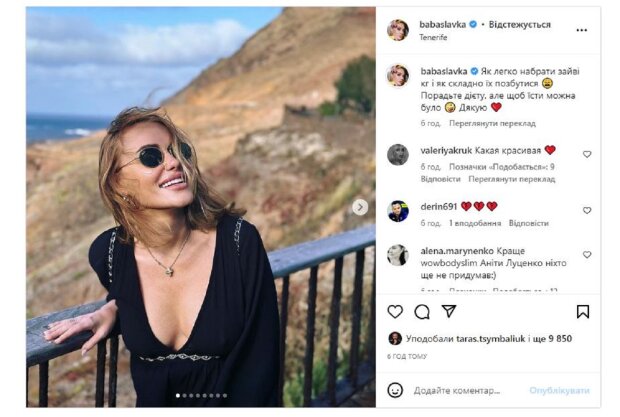Save the post with the bookmark icon

(583, 311)
